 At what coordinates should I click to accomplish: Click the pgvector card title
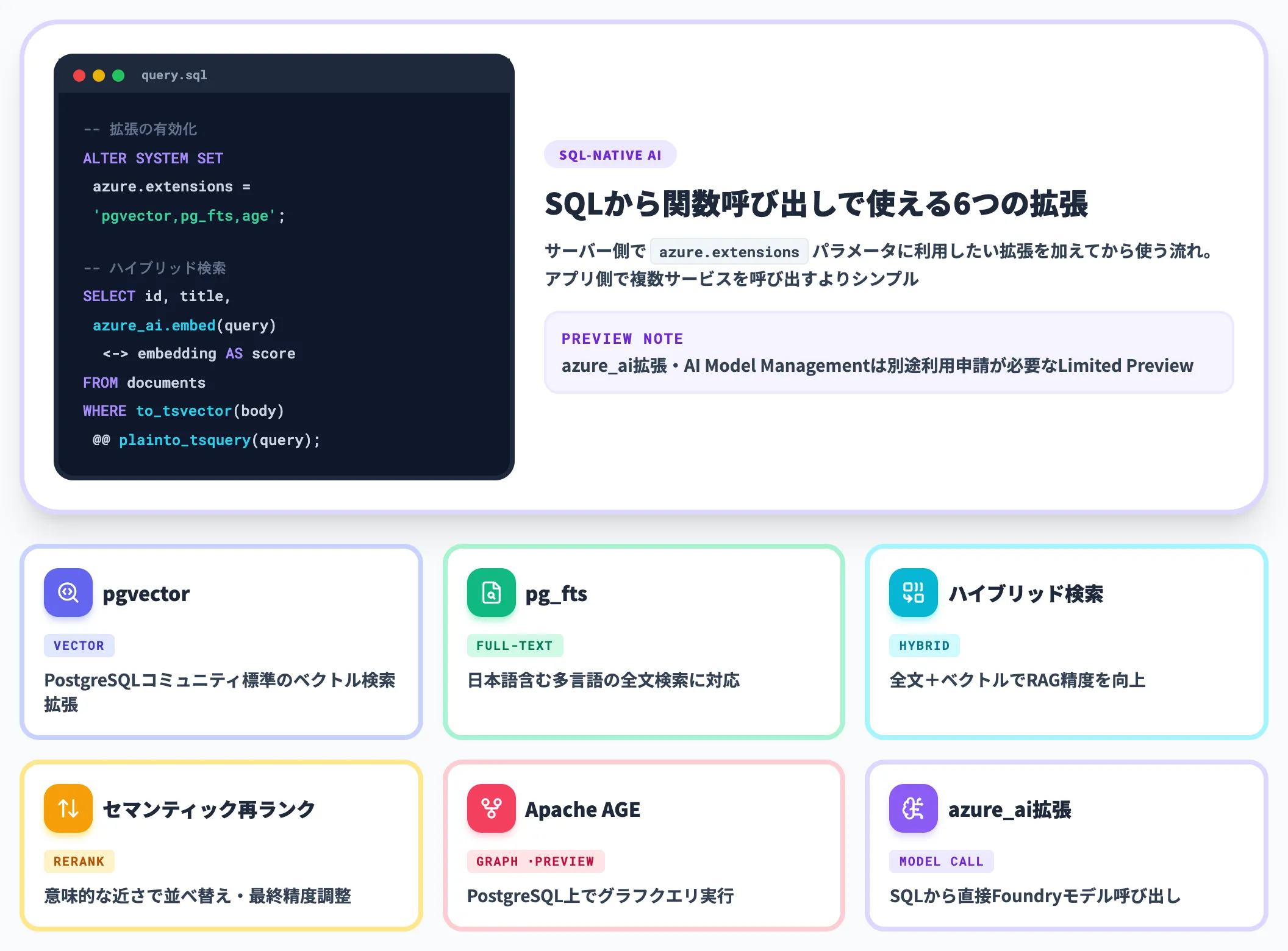click(x=146, y=594)
